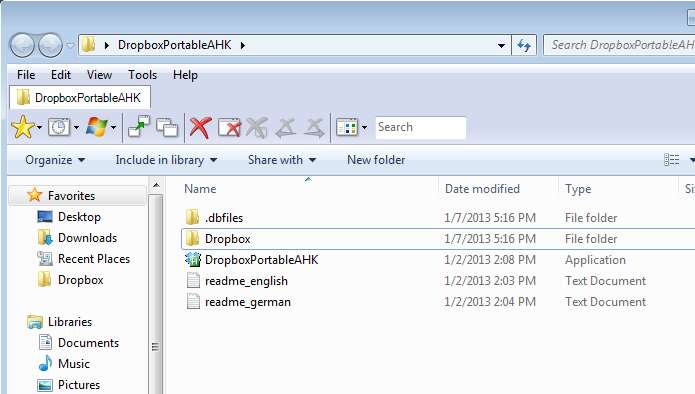Open the View menu
Image resolution: width=695 pixels, height=394 pixels.
[x=99, y=75]
